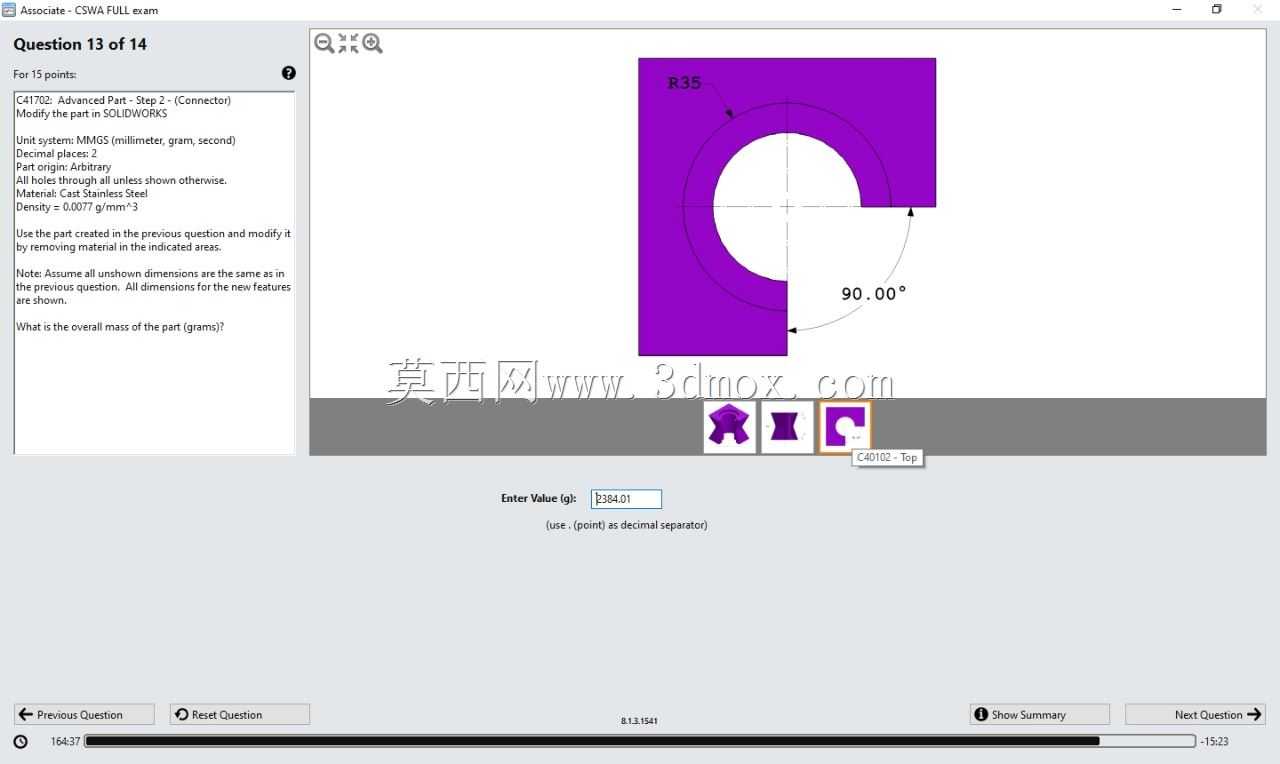Click the version number 8.1.3.1541

click(639, 720)
